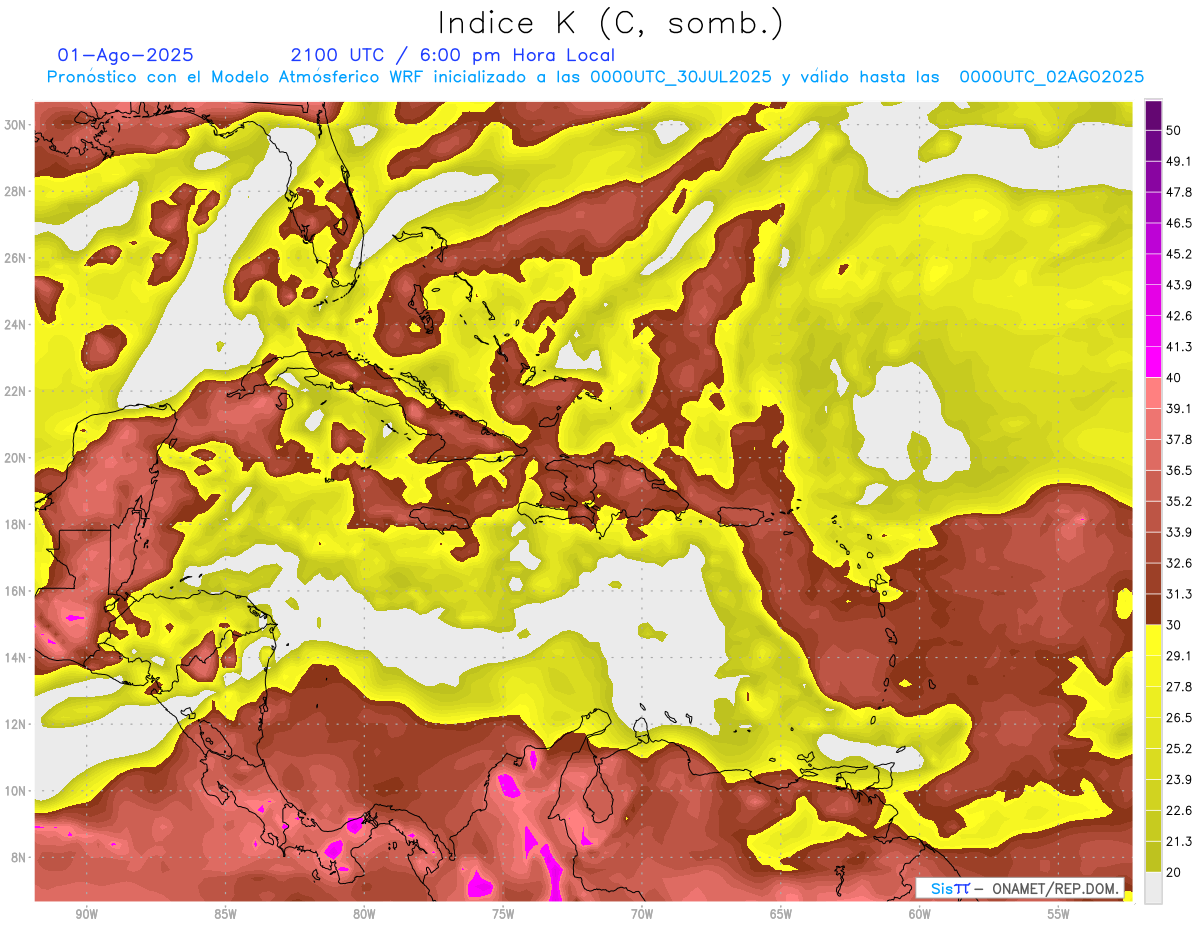Click colorbar value 46.5
Viewport: 1200px width, 927px height.
pos(1179,223)
